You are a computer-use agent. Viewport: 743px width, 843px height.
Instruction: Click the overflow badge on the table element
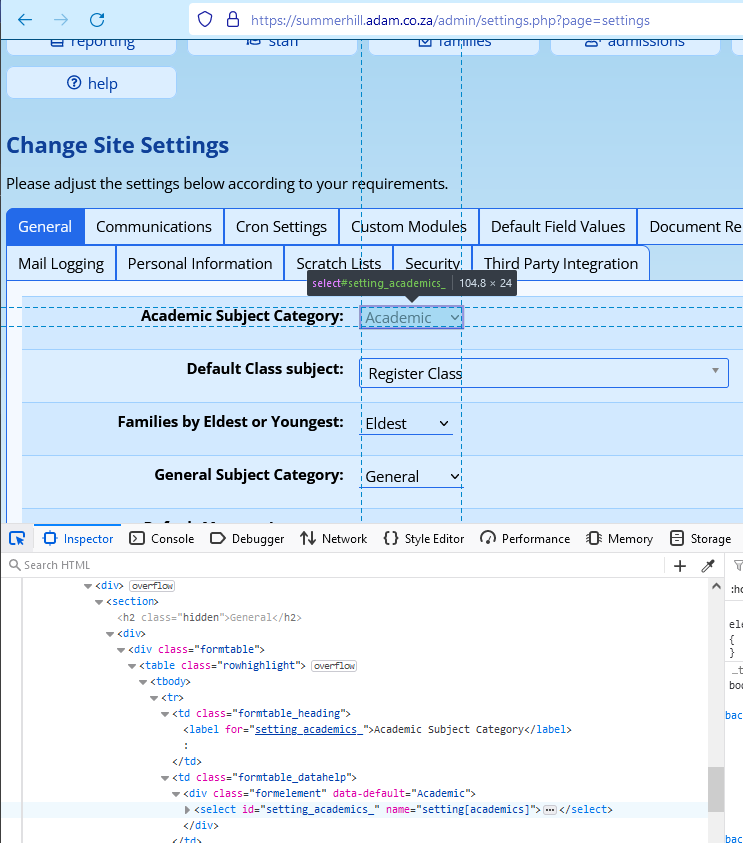(334, 666)
